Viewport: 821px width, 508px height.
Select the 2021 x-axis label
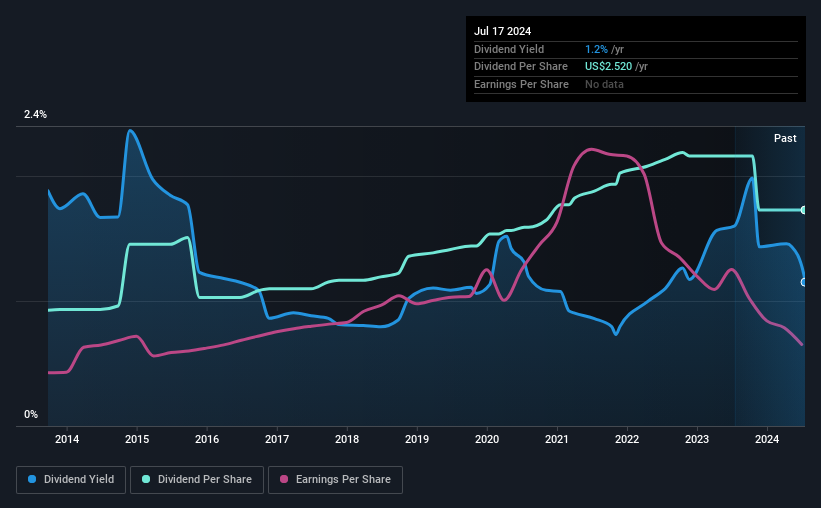point(557,439)
